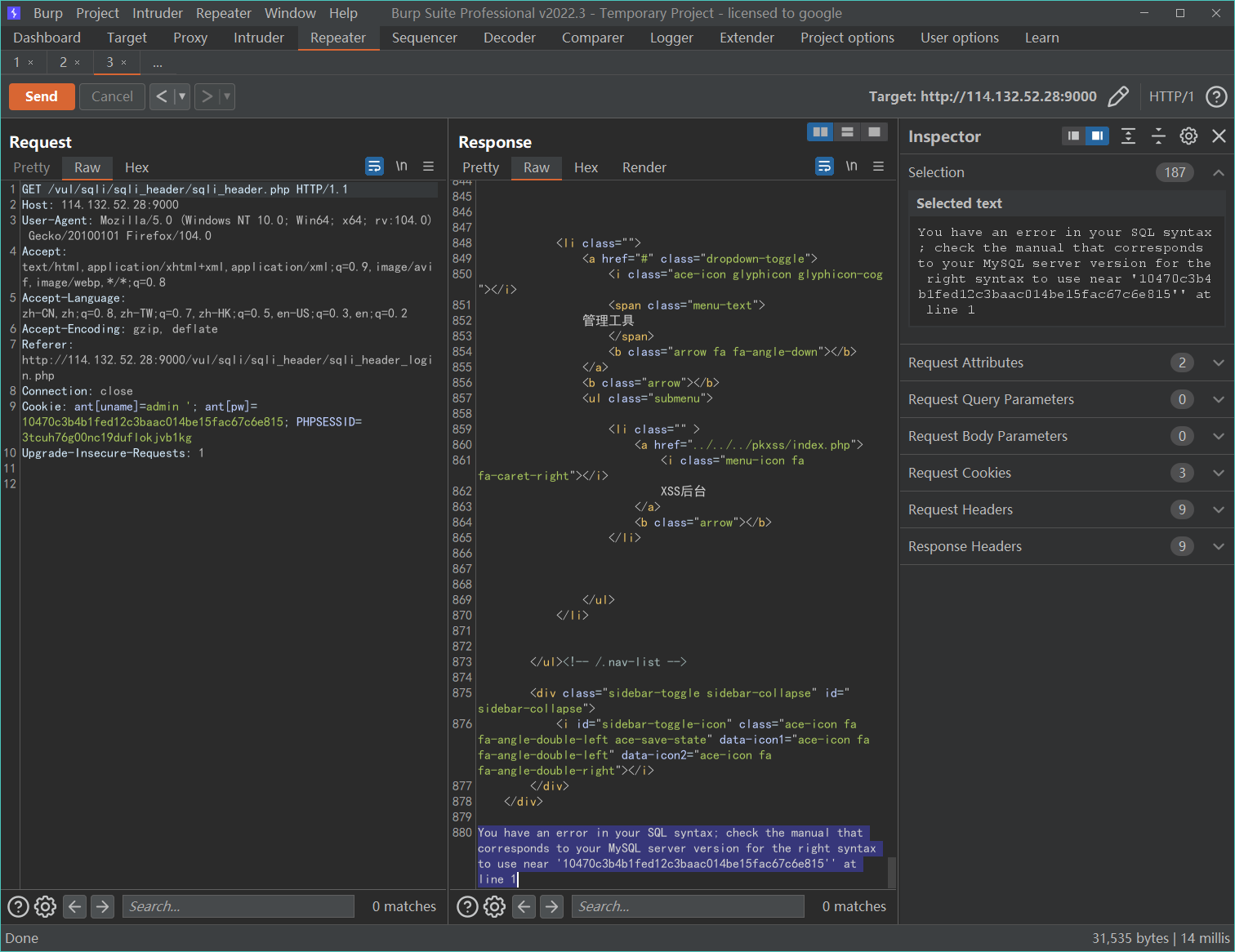
Task: Focus the Response search field
Action: click(689, 906)
